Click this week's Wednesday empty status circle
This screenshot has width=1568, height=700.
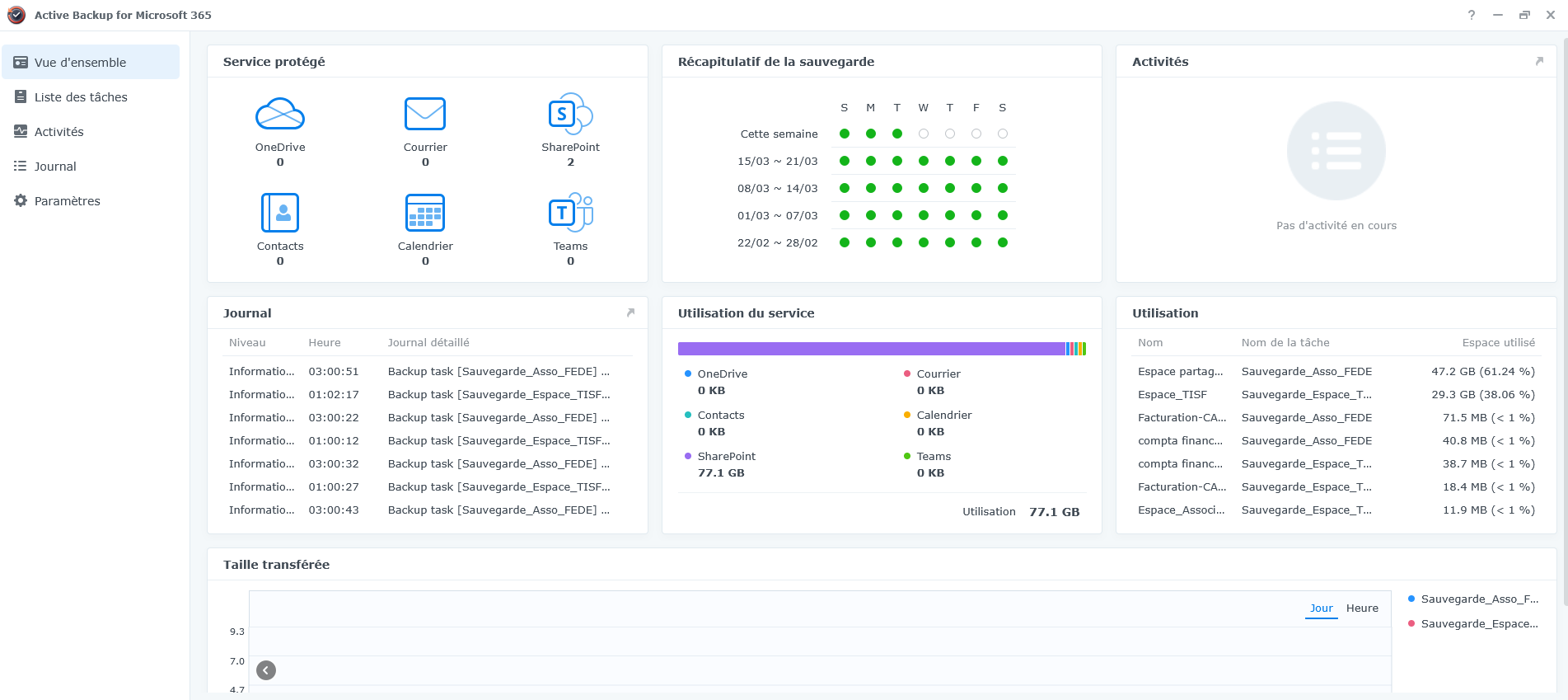click(924, 134)
